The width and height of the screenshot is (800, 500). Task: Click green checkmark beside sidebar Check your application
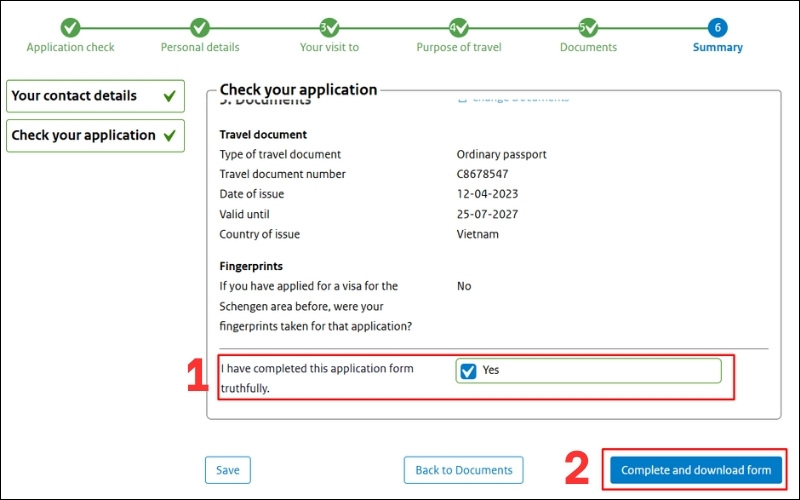(x=169, y=136)
